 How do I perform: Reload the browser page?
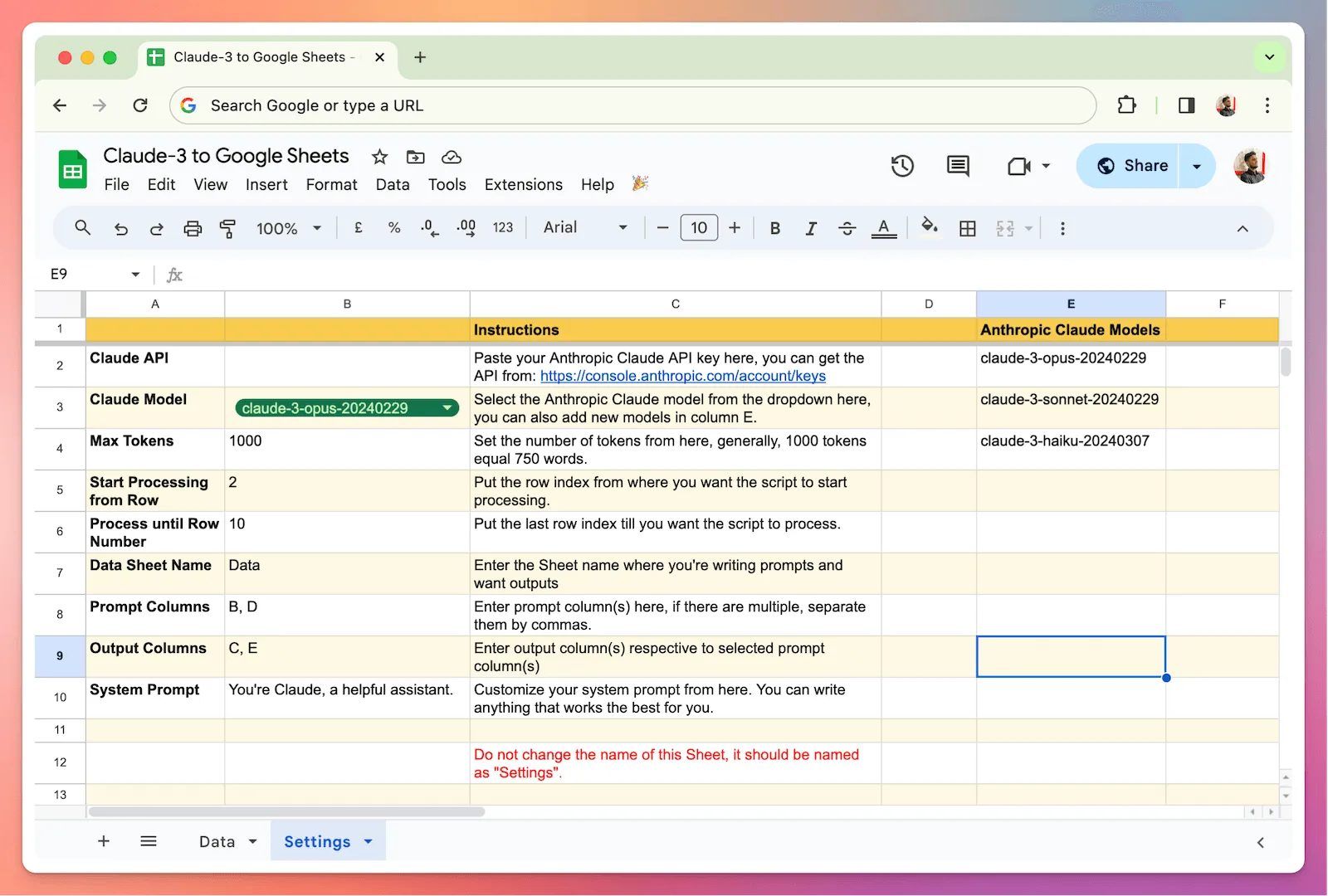pyautogui.click(x=140, y=105)
